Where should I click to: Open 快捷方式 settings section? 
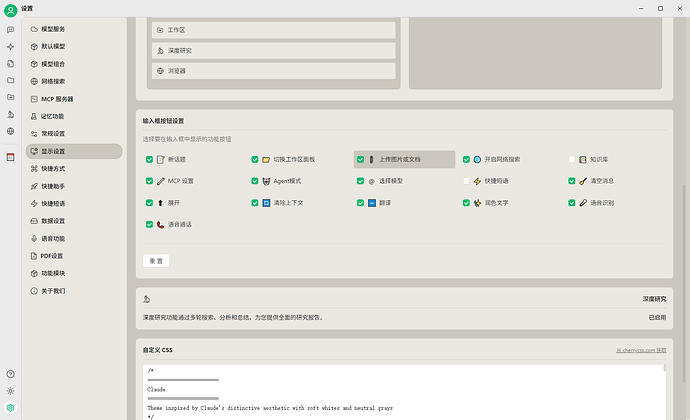pyautogui.click(x=73, y=169)
